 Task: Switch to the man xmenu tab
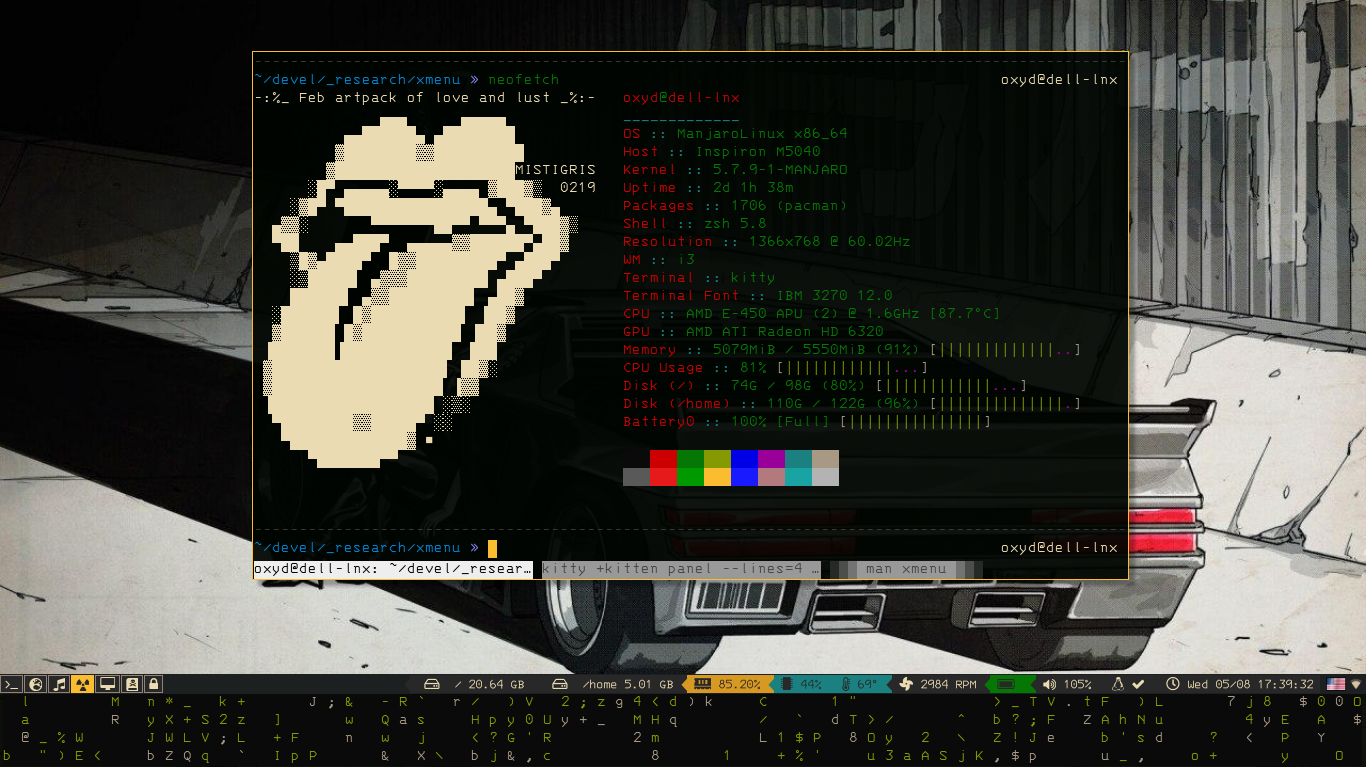pyautogui.click(x=906, y=569)
